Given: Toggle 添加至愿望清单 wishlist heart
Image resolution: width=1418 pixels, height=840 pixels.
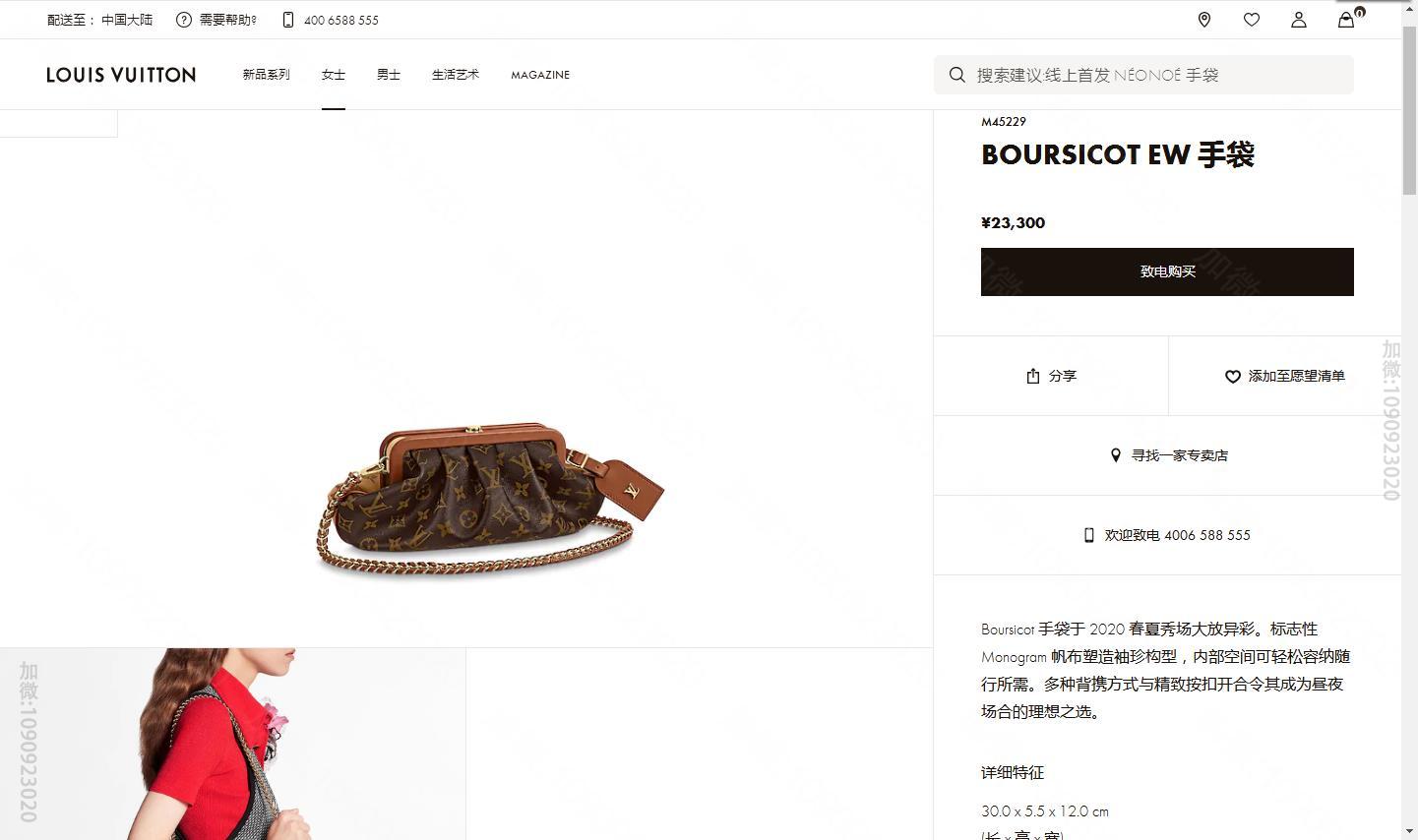Looking at the screenshot, I should [1232, 376].
